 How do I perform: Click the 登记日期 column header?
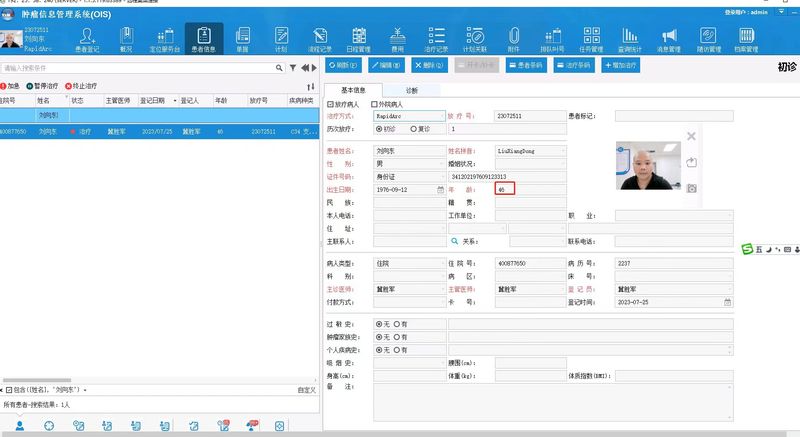(156, 100)
